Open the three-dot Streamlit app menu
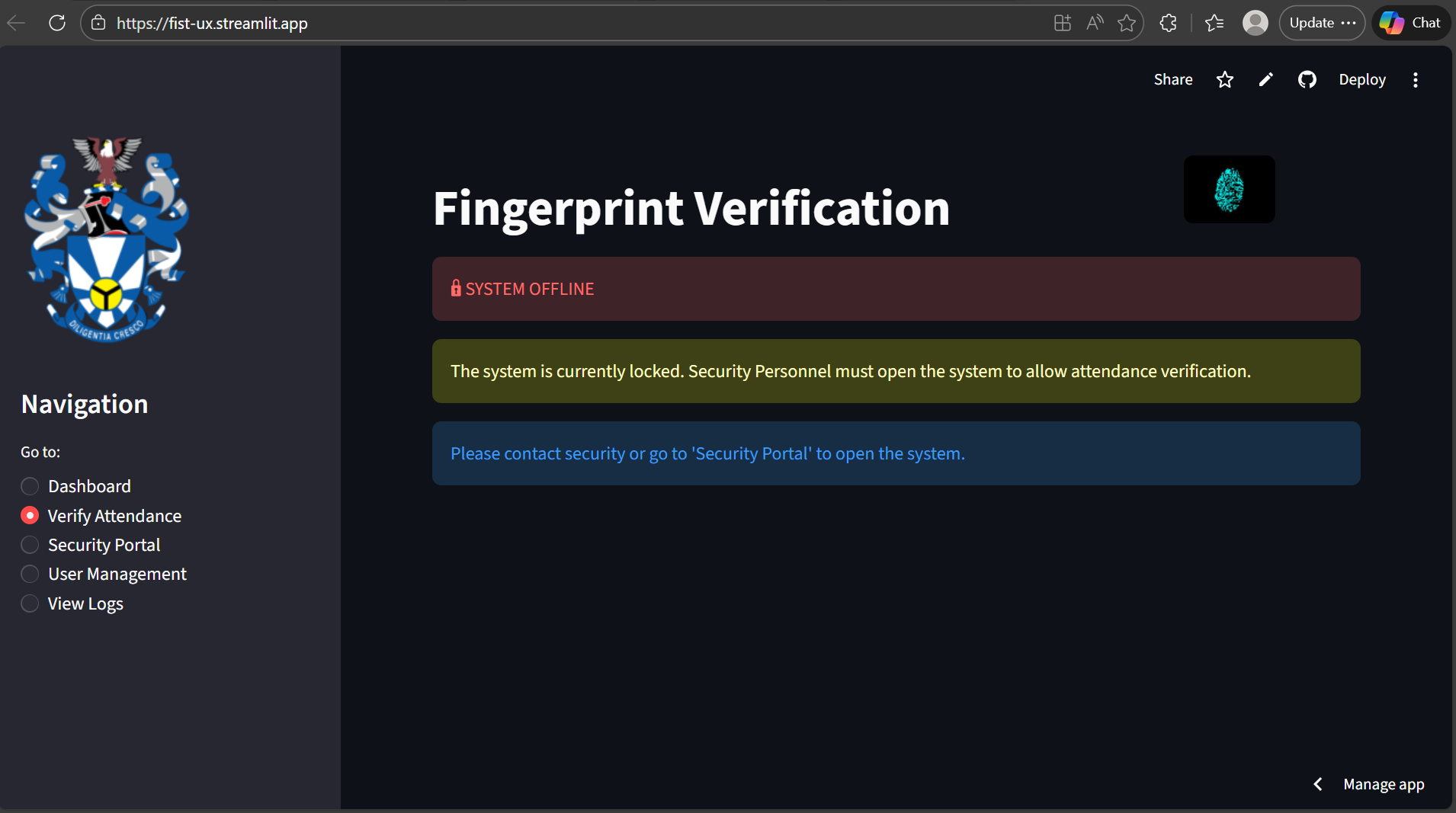This screenshot has height=813, width=1456. [x=1415, y=80]
